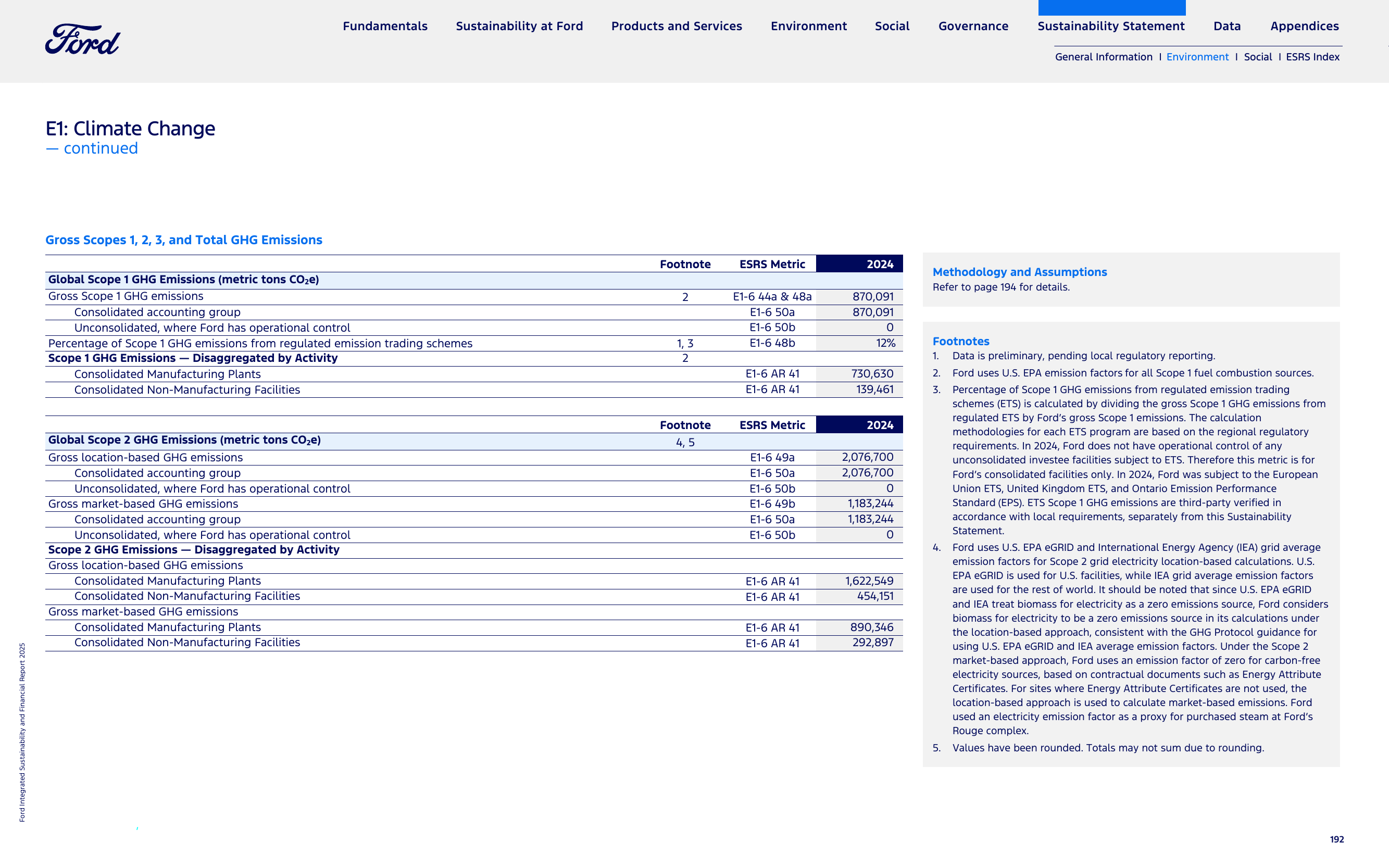Click the 292,897 value
This screenshot has width=1389, height=868.
coord(873,643)
